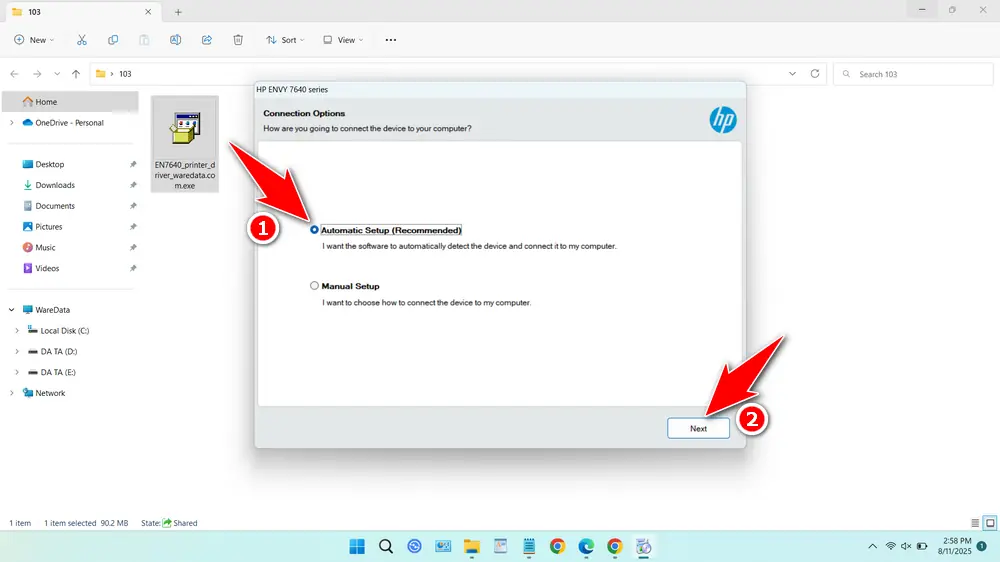Click the Search 103 field

point(913,74)
